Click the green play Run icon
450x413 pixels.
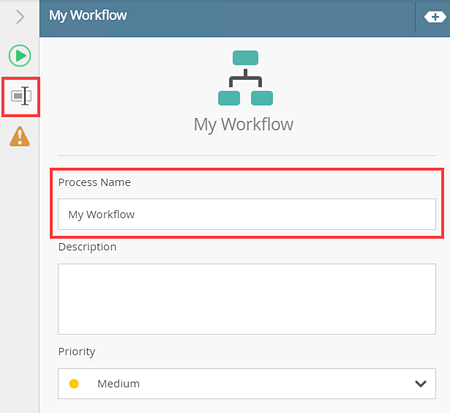(20, 56)
